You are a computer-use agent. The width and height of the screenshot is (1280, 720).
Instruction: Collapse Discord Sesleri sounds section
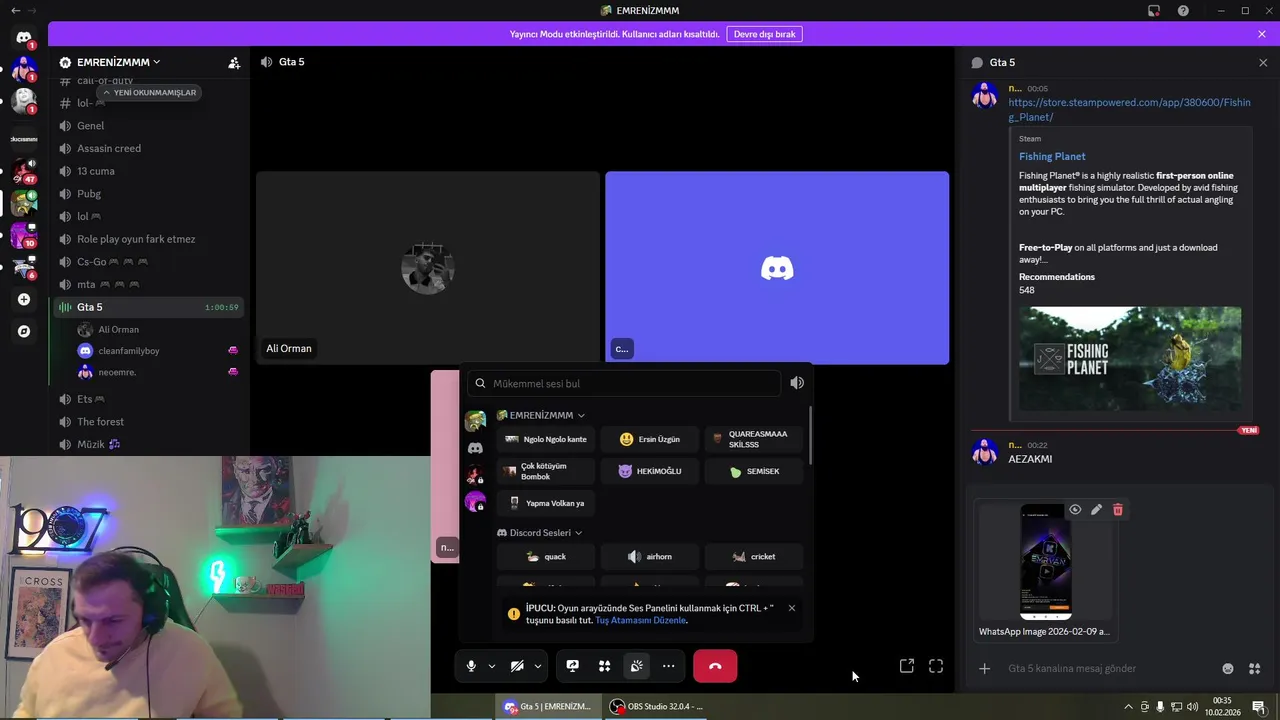540,533
